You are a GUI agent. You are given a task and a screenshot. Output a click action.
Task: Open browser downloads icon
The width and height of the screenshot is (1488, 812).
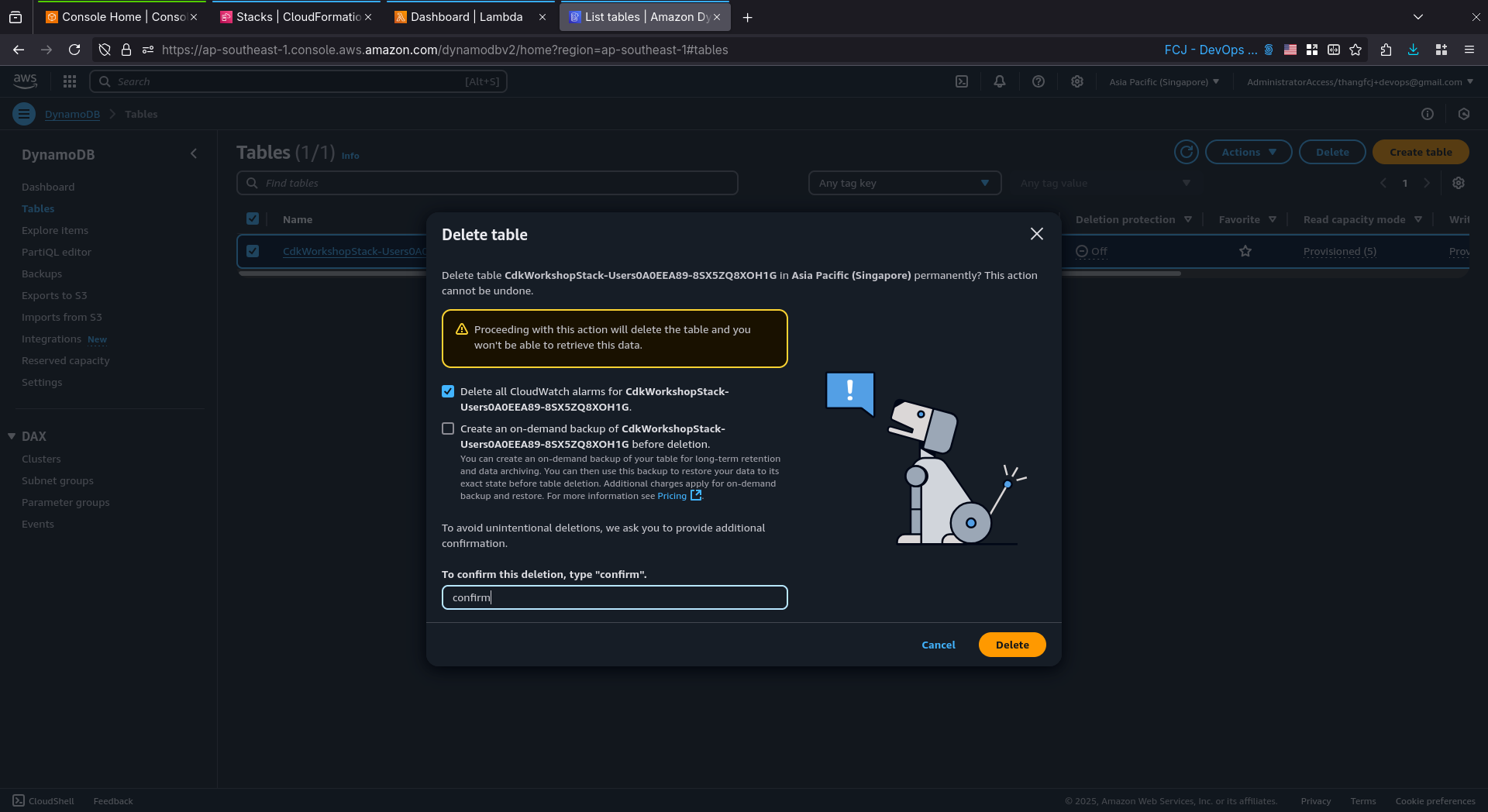point(1414,50)
